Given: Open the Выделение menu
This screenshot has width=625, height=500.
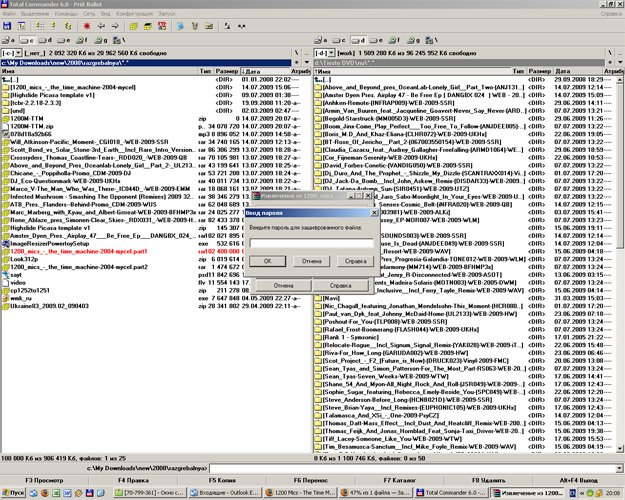Looking at the screenshot, I should (35, 14).
